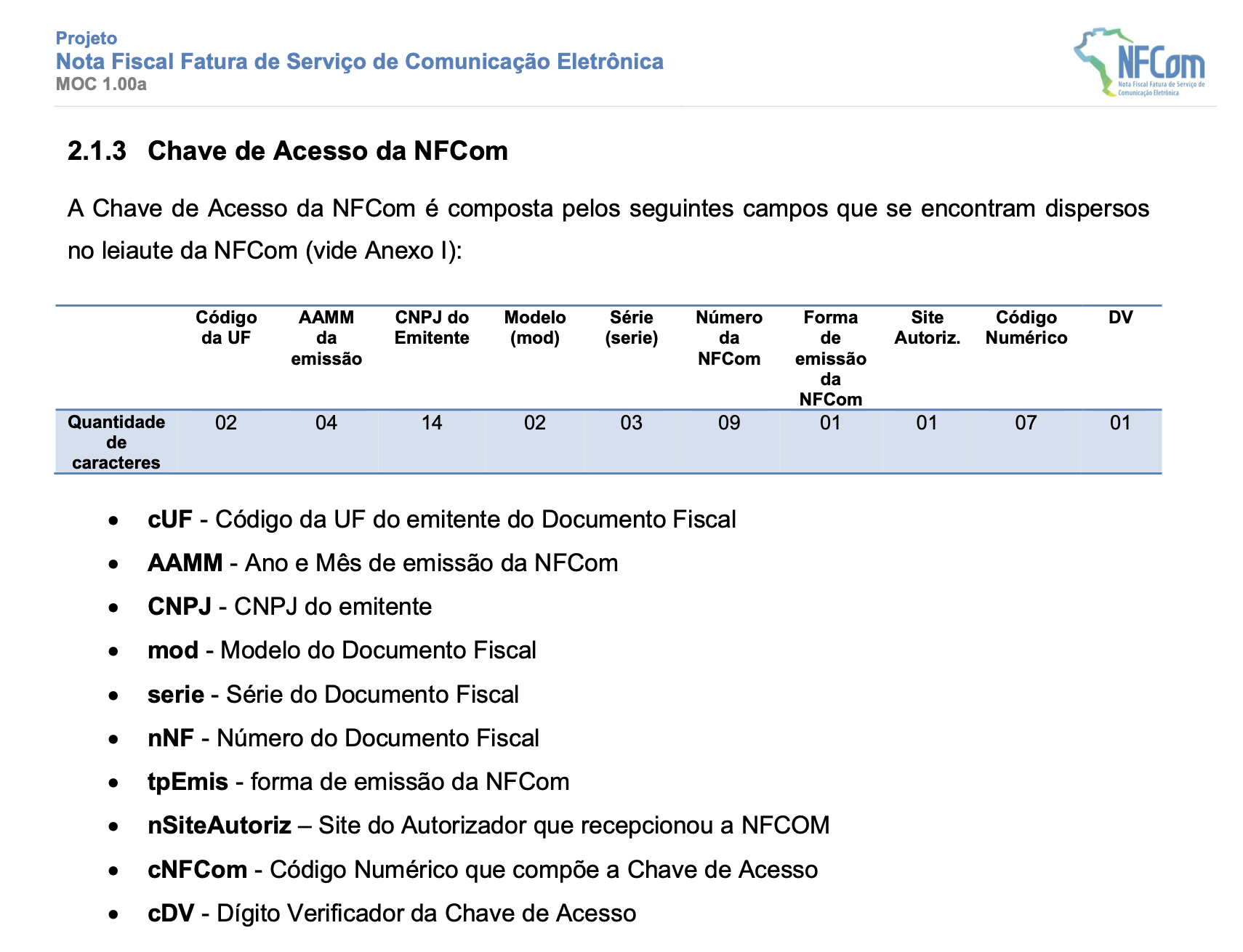Click the NFCom logo icon
This screenshot has height=952, width=1243.
click(1139, 62)
